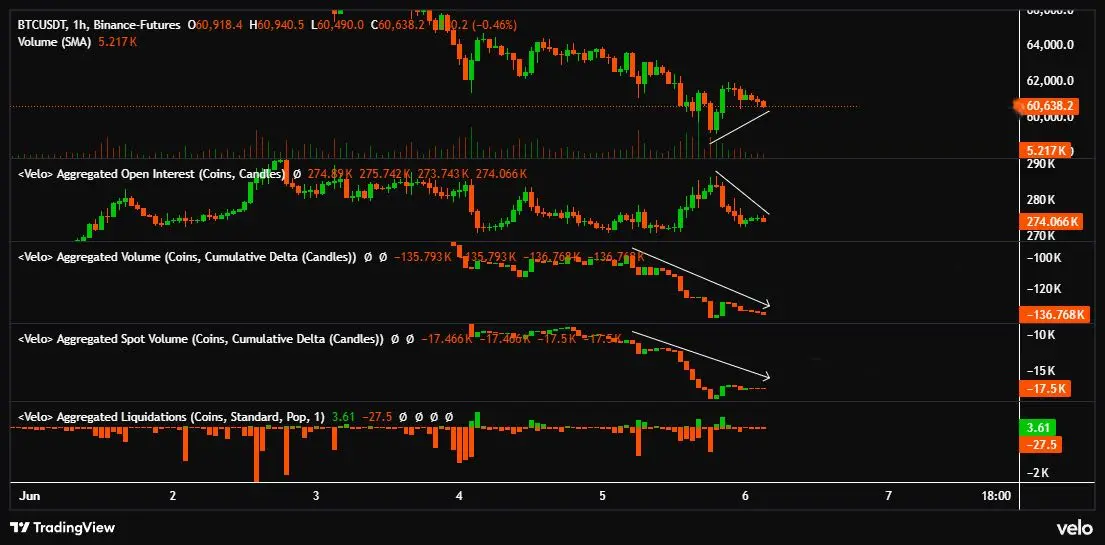This screenshot has height=545, width=1105.
Task: Click the orange -27.5 liquidations axis label
Action: 1041,445
